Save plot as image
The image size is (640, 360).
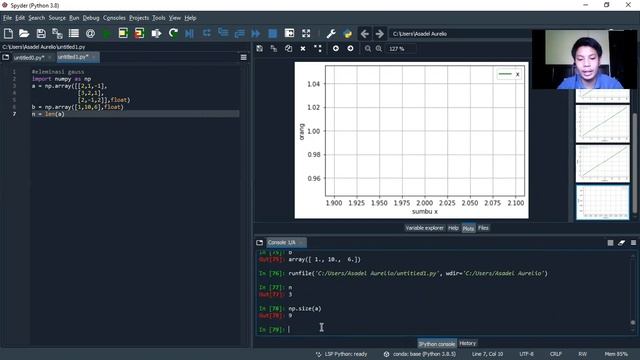click(x=260, y=49)
